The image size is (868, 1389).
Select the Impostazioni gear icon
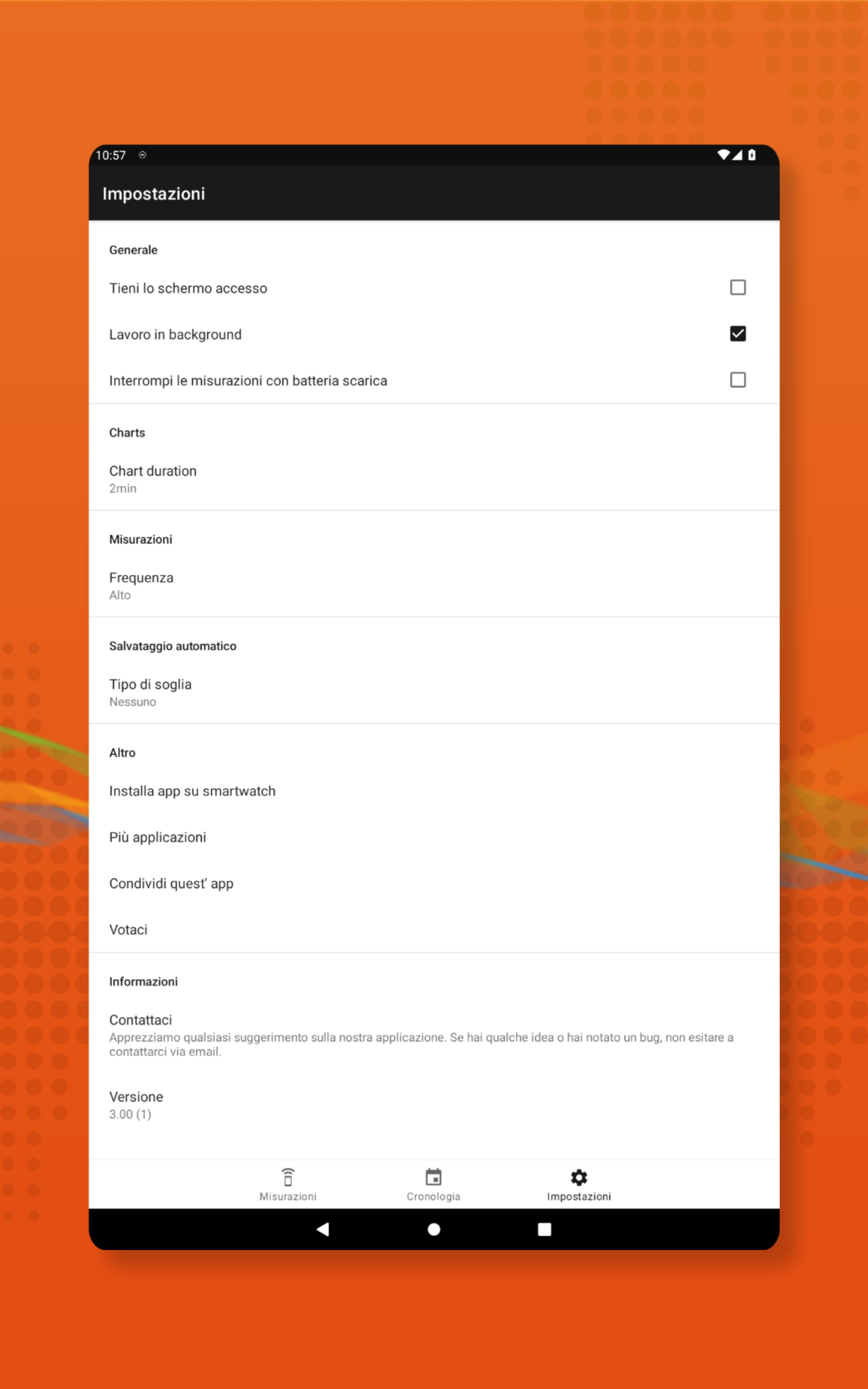point(579,1177)
